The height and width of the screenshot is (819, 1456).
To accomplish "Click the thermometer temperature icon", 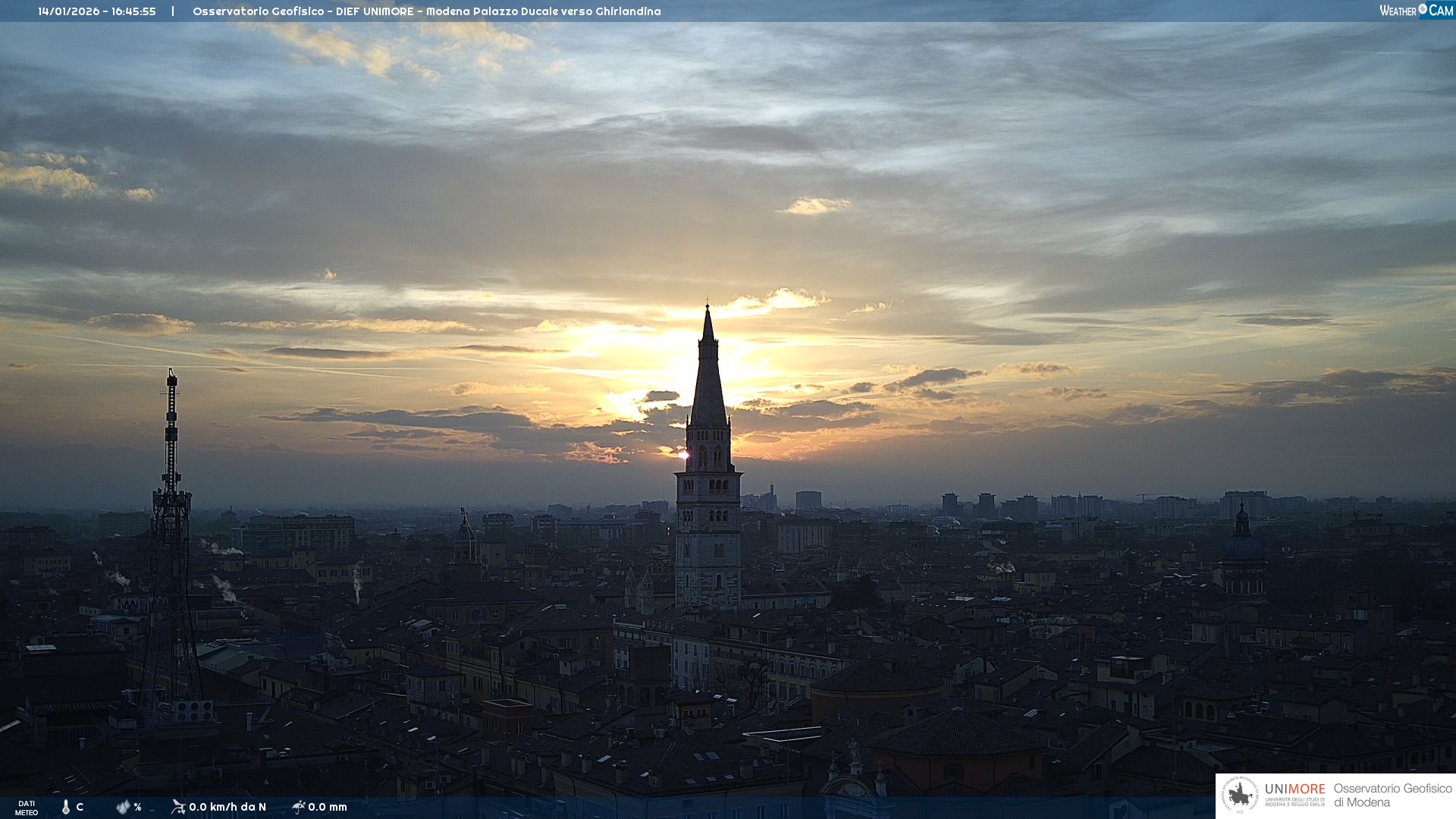I will pyautogui.click(x=66, y=807).
